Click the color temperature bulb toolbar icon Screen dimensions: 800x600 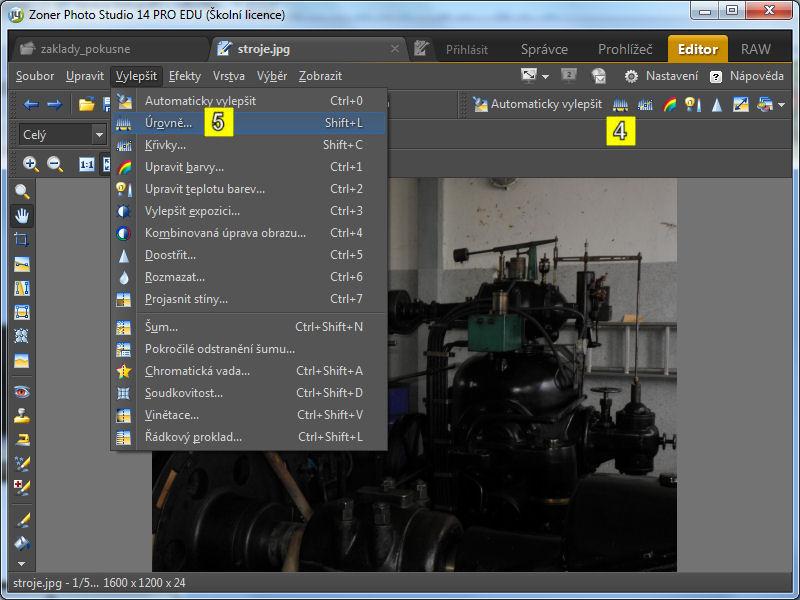point(693,105)
